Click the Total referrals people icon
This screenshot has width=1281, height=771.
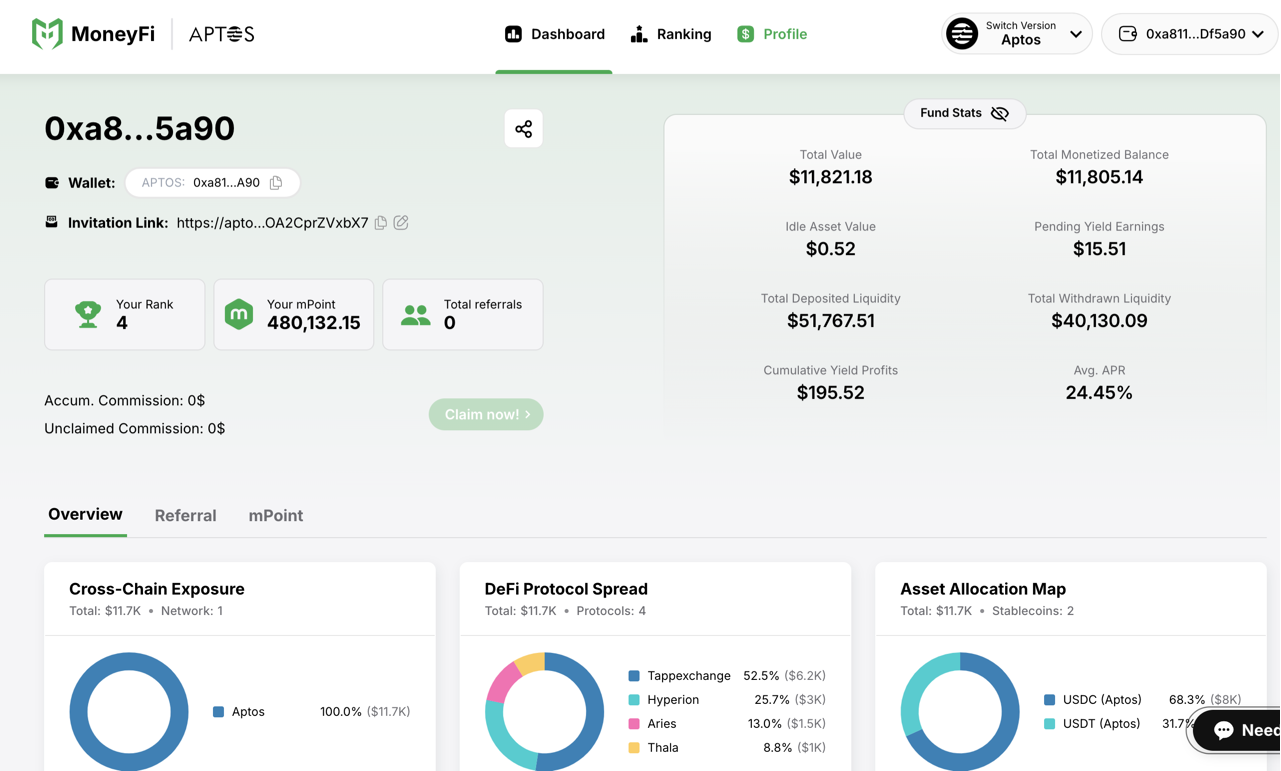(415, 314)
